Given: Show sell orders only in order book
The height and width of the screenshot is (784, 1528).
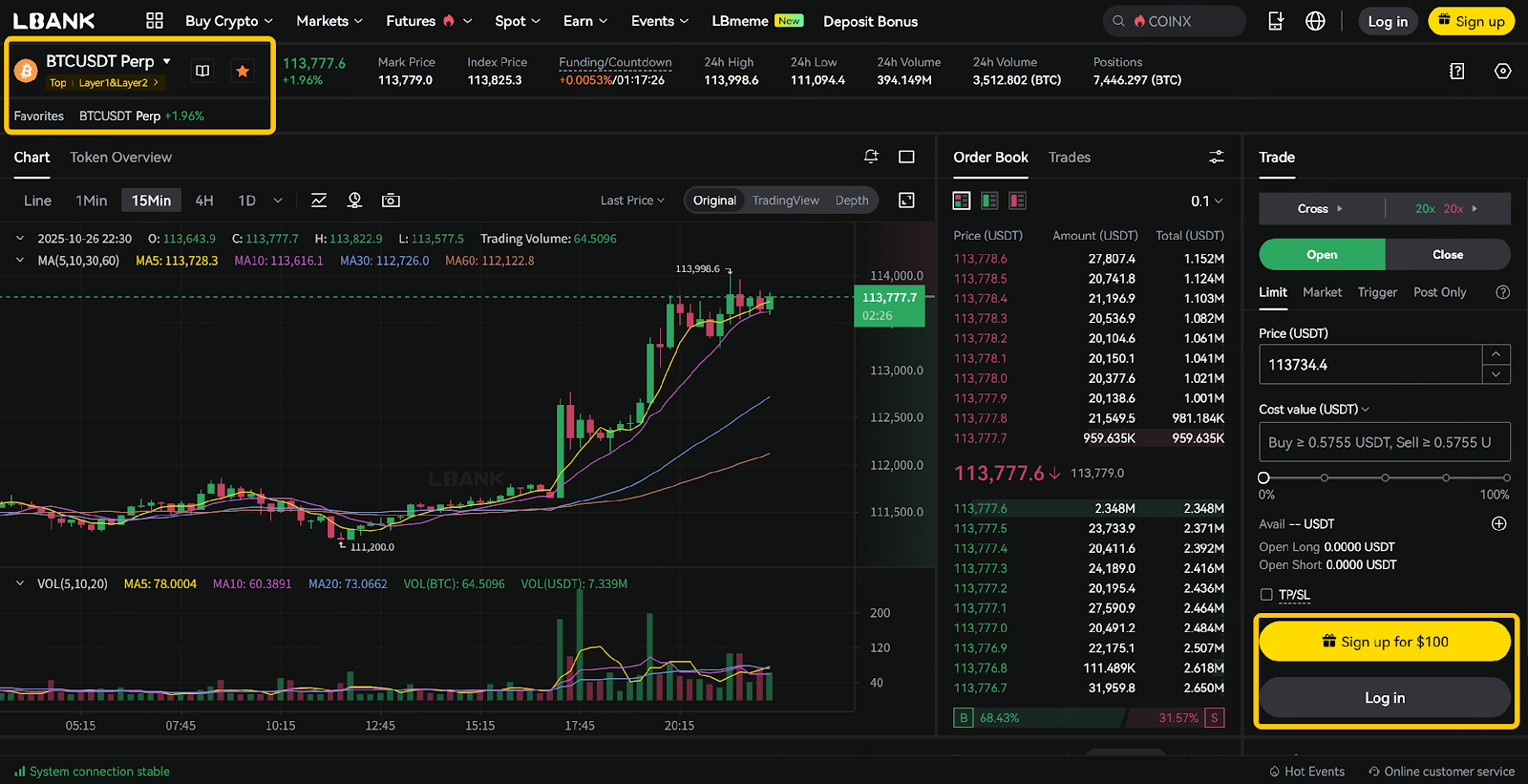Looking at the screenshot, I should coord(1017,201).
